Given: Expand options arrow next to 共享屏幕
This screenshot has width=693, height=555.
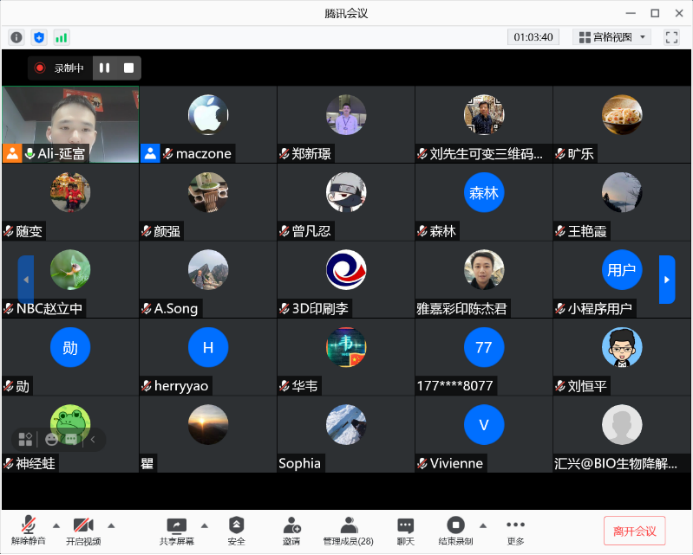Looking at the screenshot, I should pyautogui.click(x=204, y=525).
